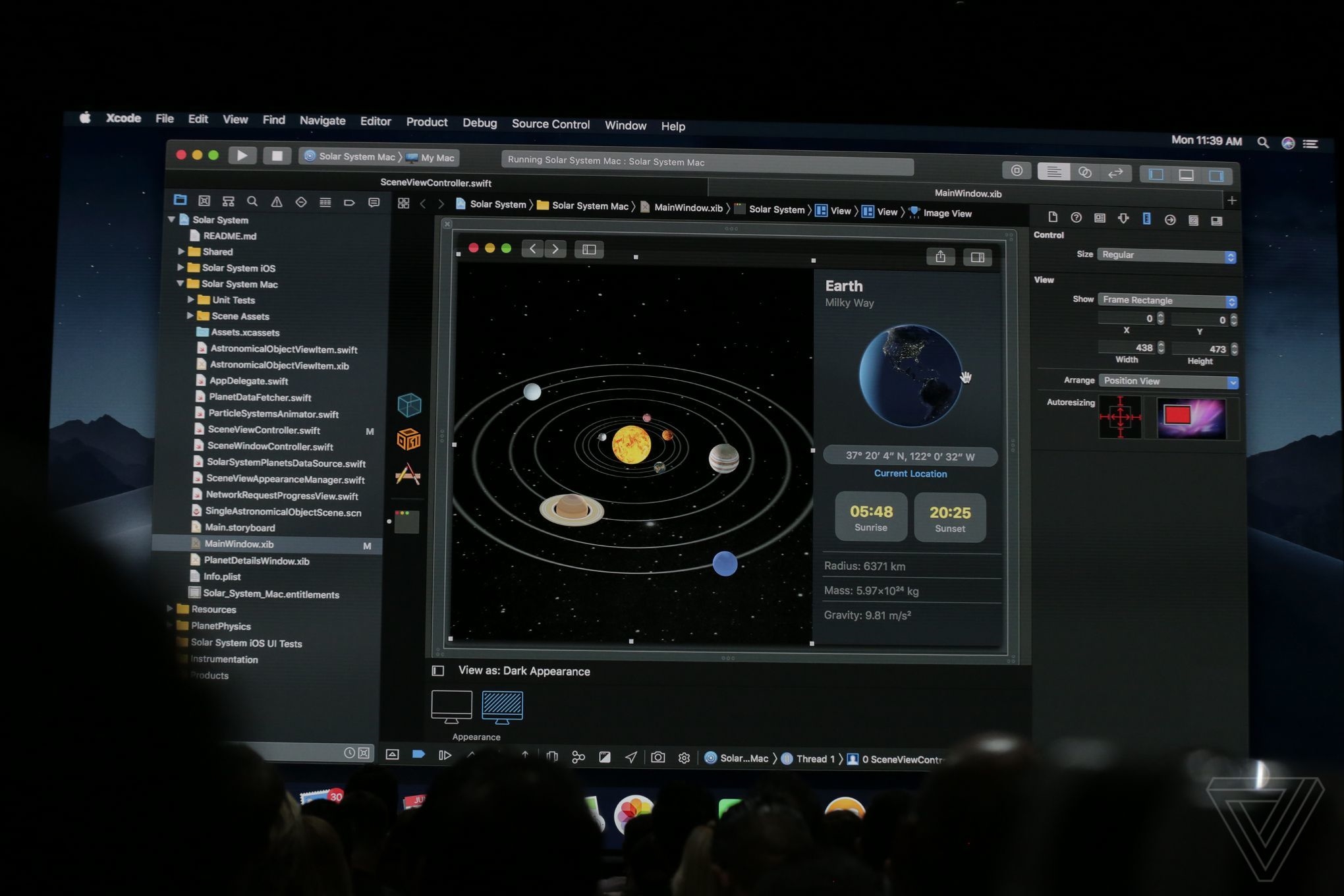
Task: Switch to the Assistant editor icon
Action: tap(1084, 173)
